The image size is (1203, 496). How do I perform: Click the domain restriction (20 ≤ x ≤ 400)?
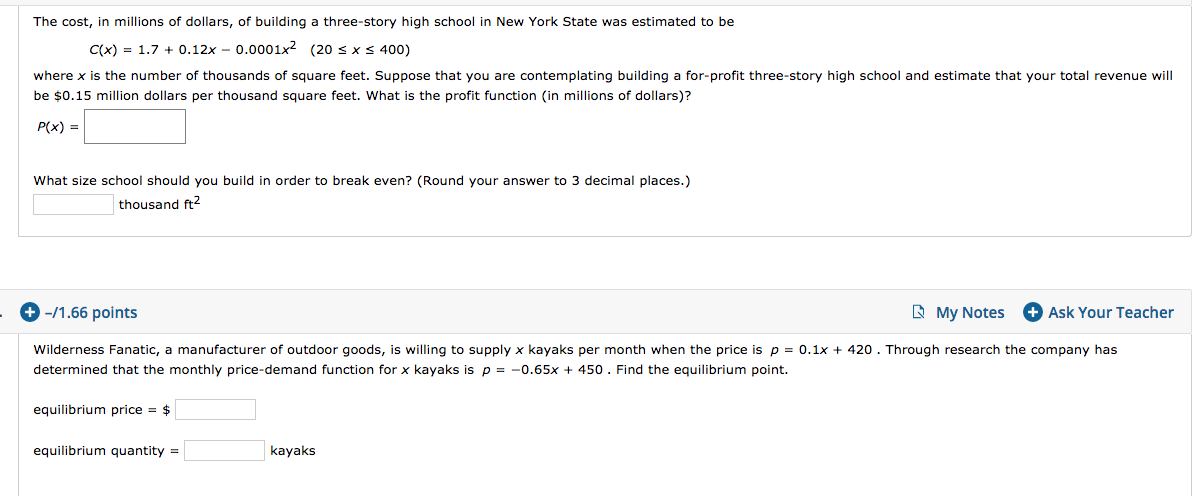(x=360, y=49)
